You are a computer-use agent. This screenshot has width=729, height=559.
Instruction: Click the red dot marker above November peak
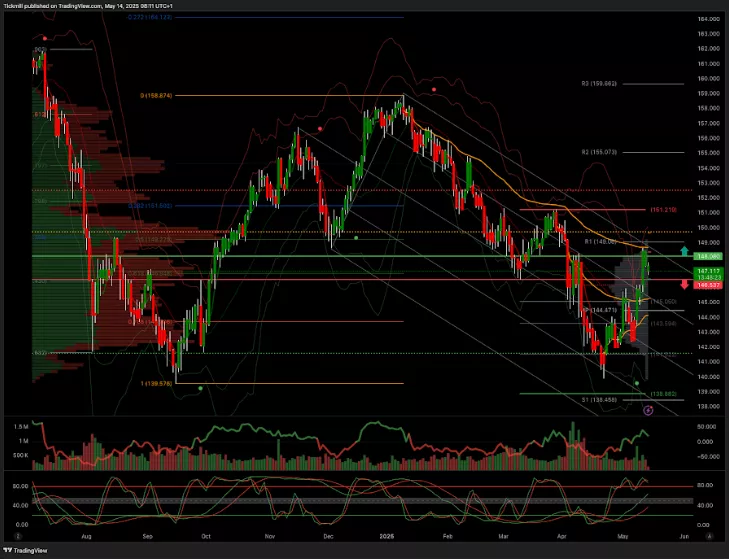coord(319,128)
